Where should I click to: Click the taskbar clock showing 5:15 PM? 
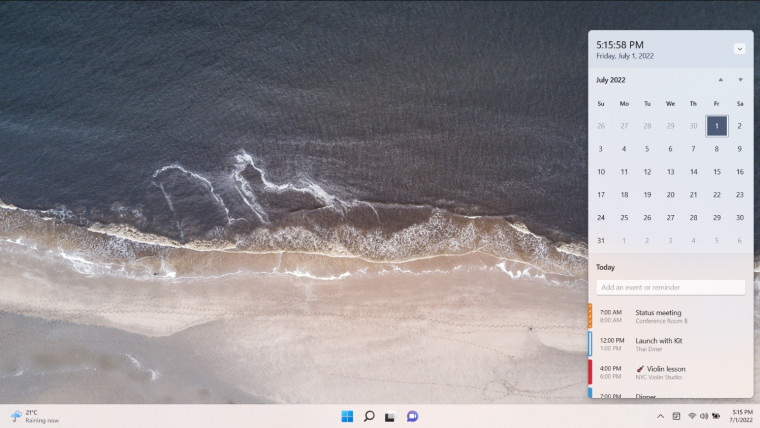[x=741, y=416]
